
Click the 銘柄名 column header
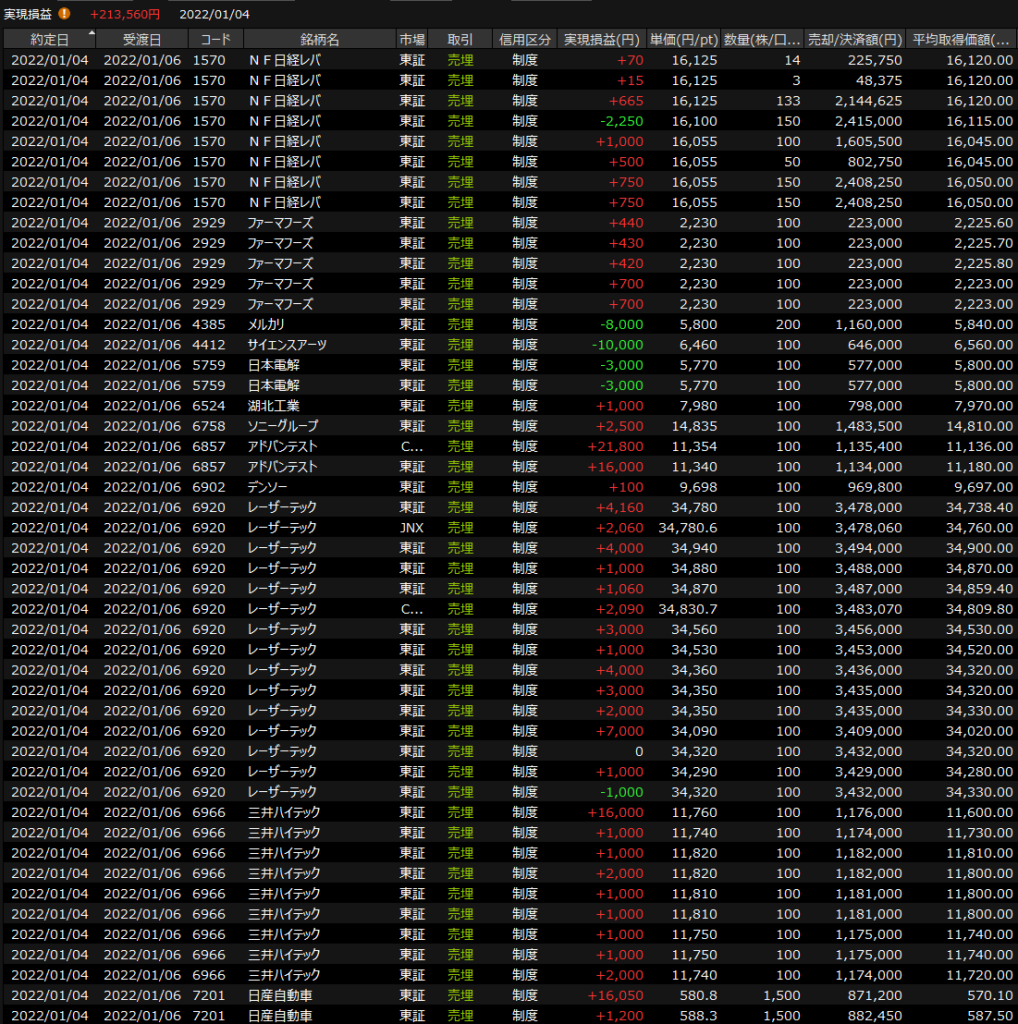[x=319, y=39]
